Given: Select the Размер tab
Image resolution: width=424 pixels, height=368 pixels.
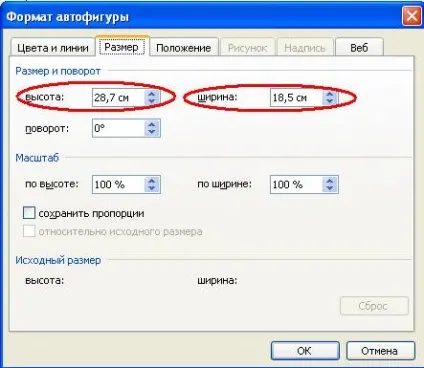Looking at the screenshot, I should click(122, 47).
